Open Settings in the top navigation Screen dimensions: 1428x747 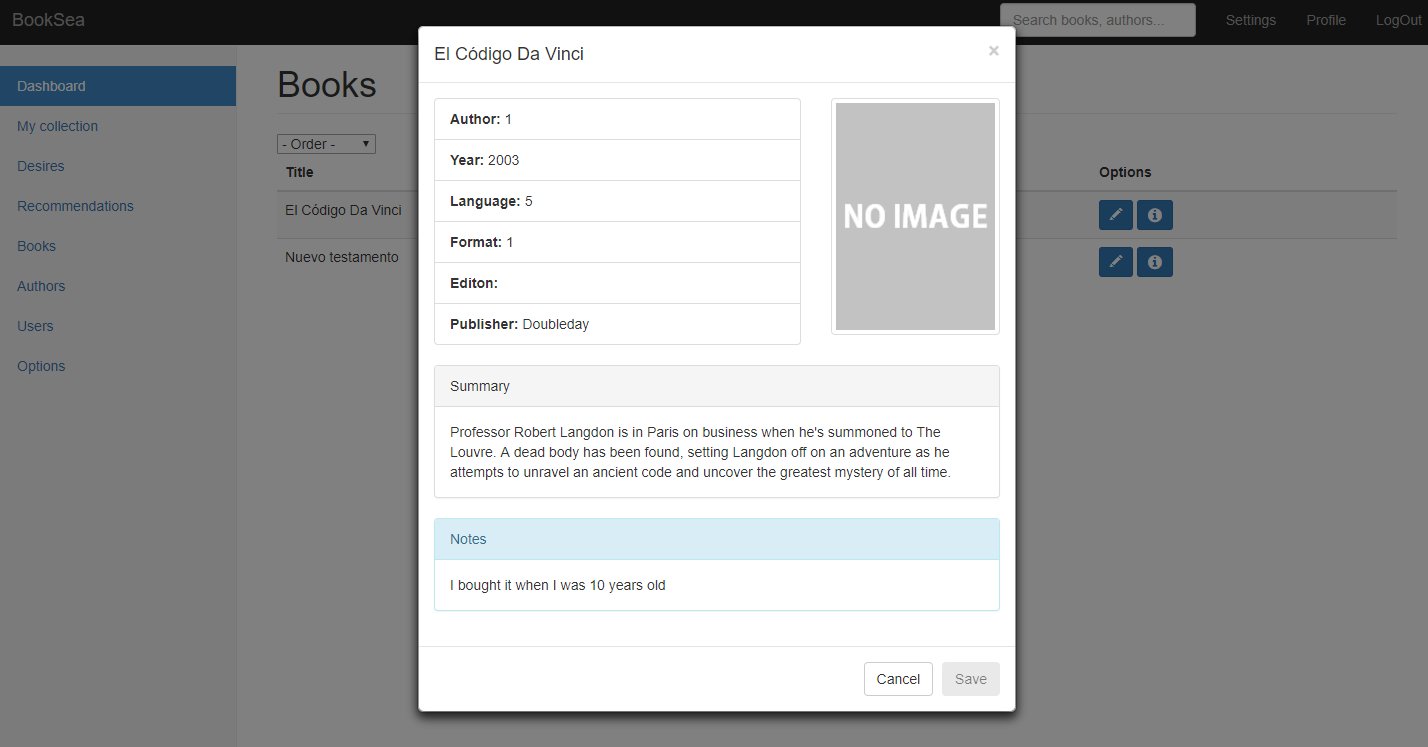[x=1250, y=20]
